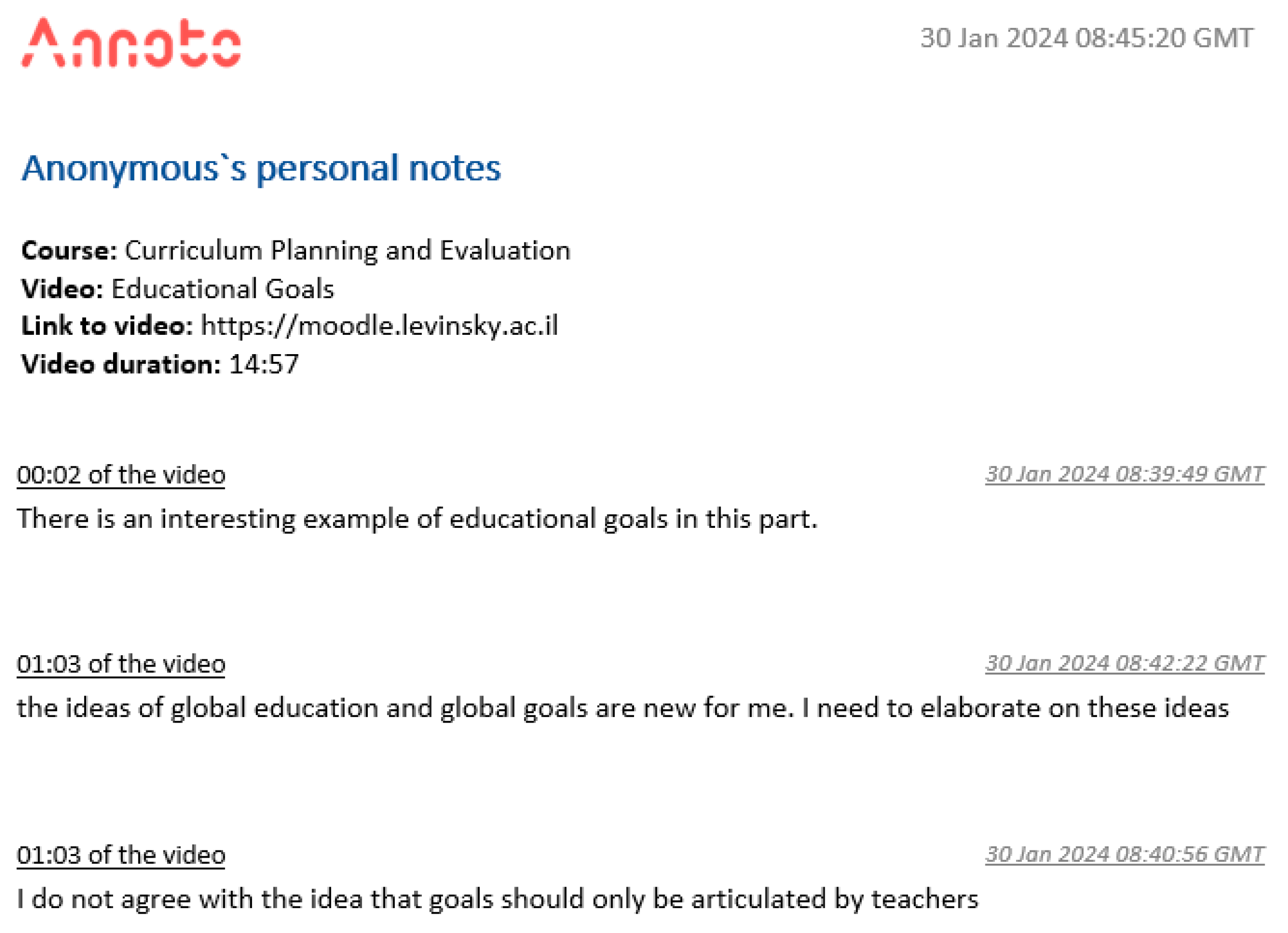The height and width of the screenshot is (933, 1288).
Task: Click the note about global education ideas
Action: click(x=622, y=709)
